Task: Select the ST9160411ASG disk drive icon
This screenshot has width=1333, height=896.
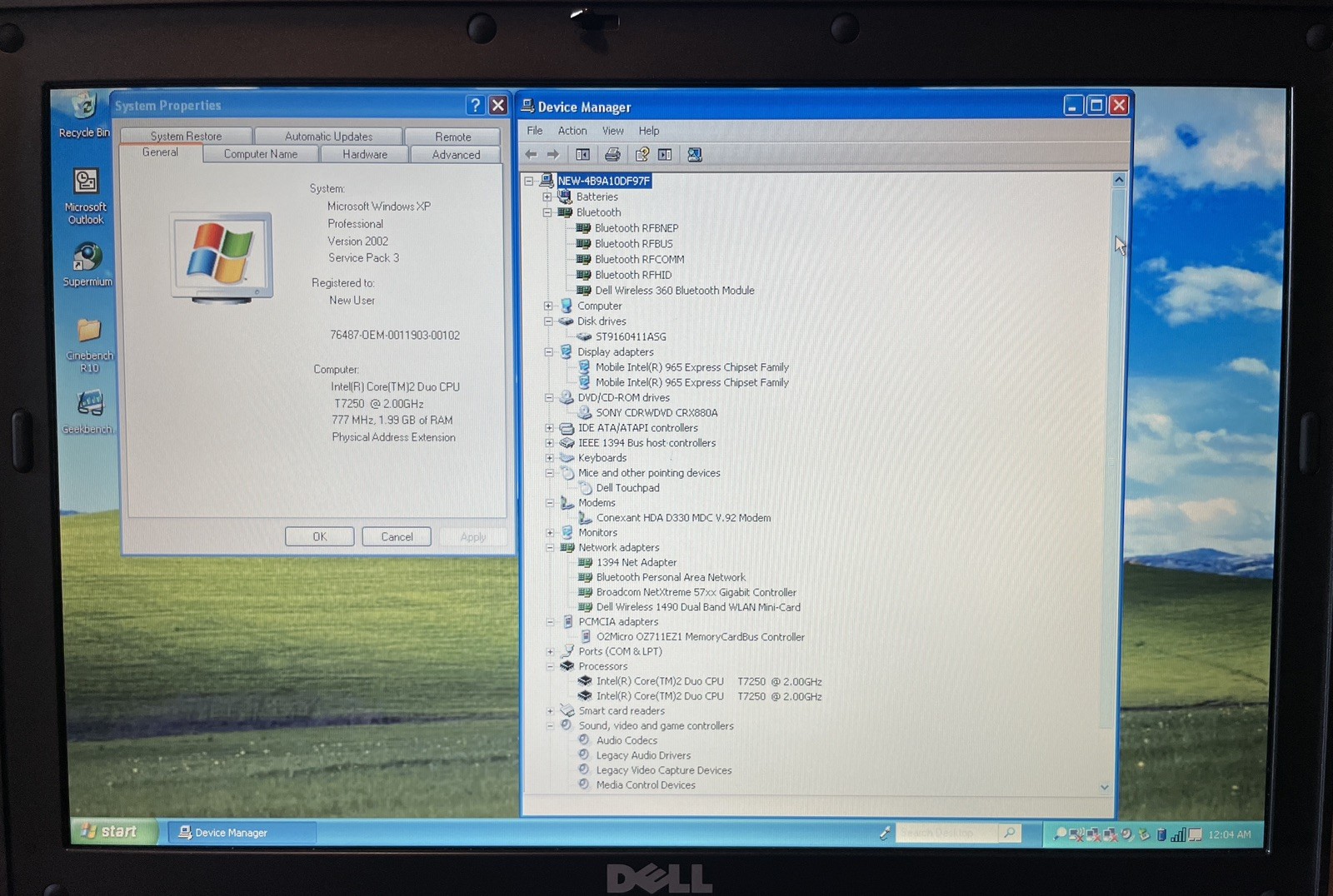Action: 584,336
